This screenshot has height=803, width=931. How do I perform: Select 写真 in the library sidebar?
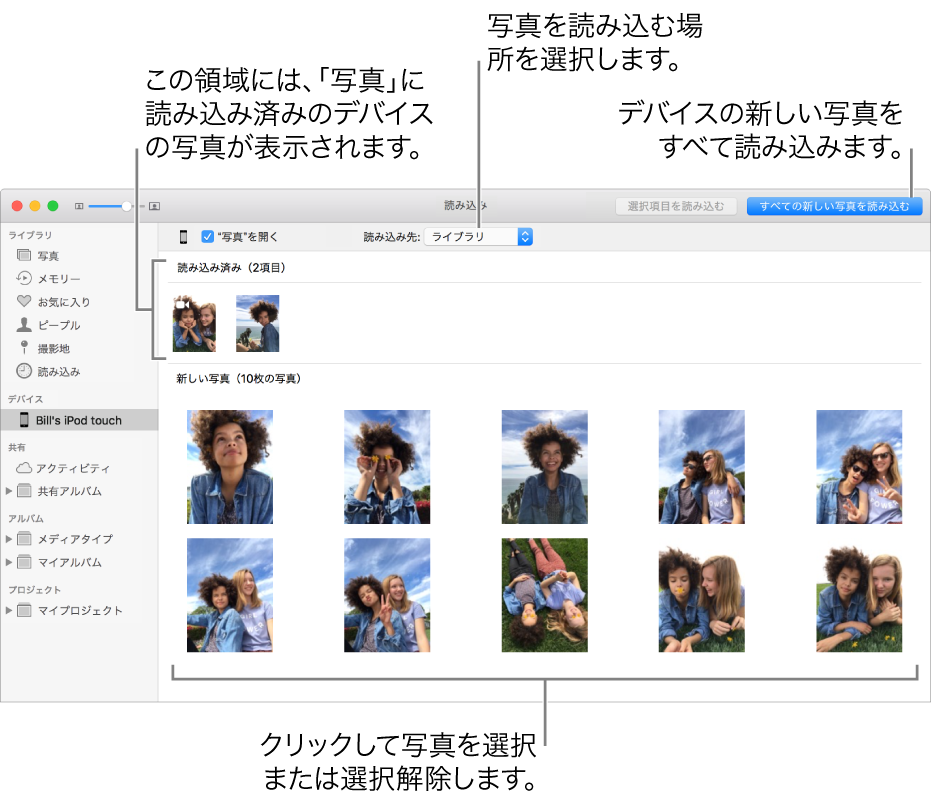(48, 255)
